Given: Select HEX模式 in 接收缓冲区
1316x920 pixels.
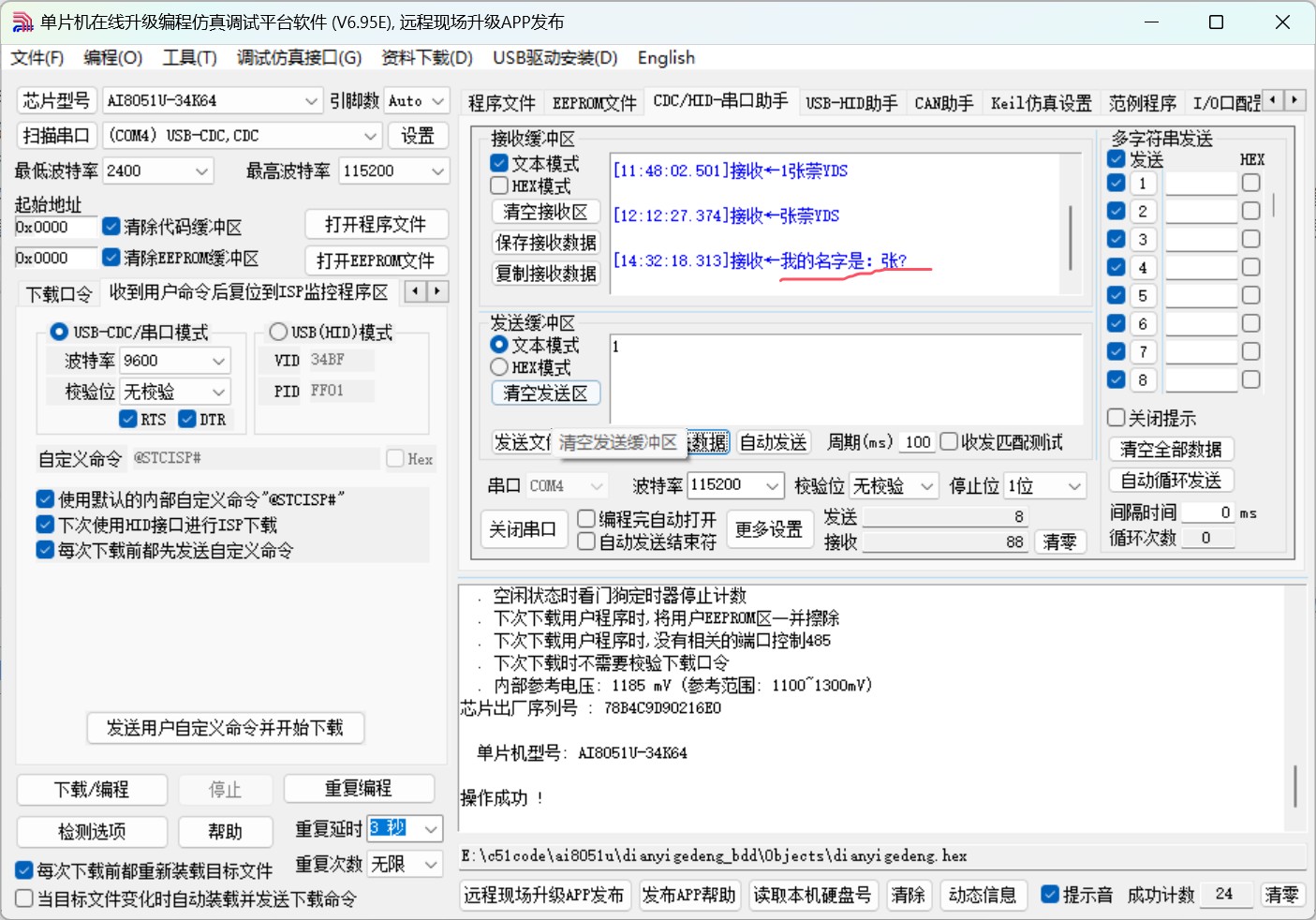Looking at the screenshot, I should click(500, 185).
